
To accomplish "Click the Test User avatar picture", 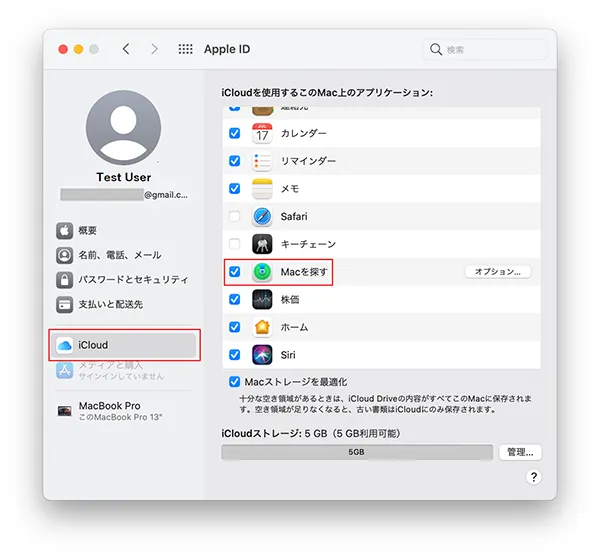I will pos(123,127).
